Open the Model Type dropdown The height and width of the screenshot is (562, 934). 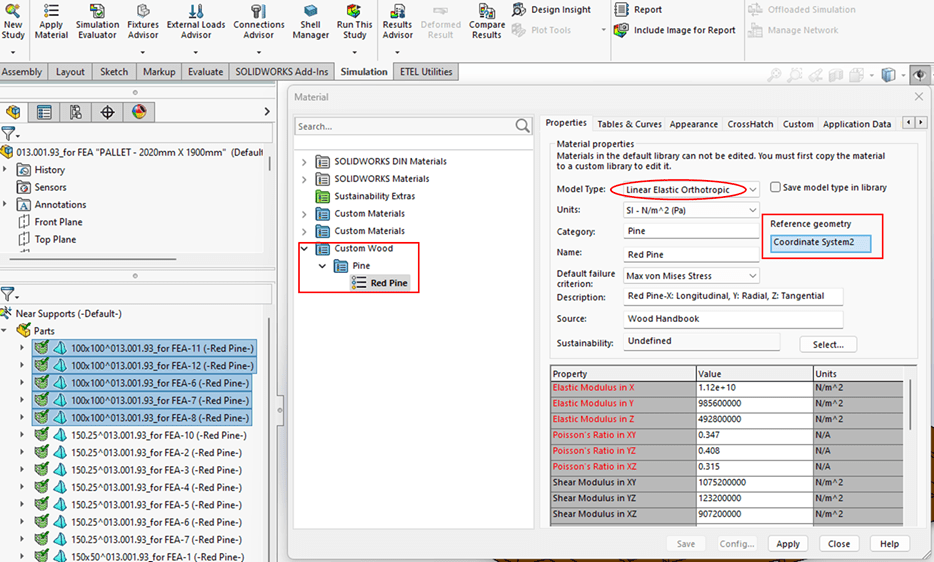[x=753, y=189]
